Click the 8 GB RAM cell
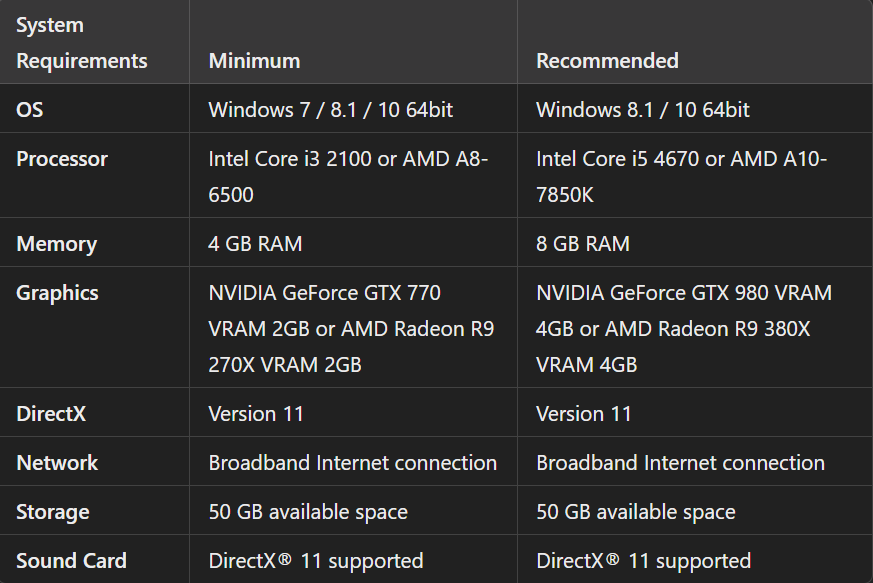 point(583,244)
